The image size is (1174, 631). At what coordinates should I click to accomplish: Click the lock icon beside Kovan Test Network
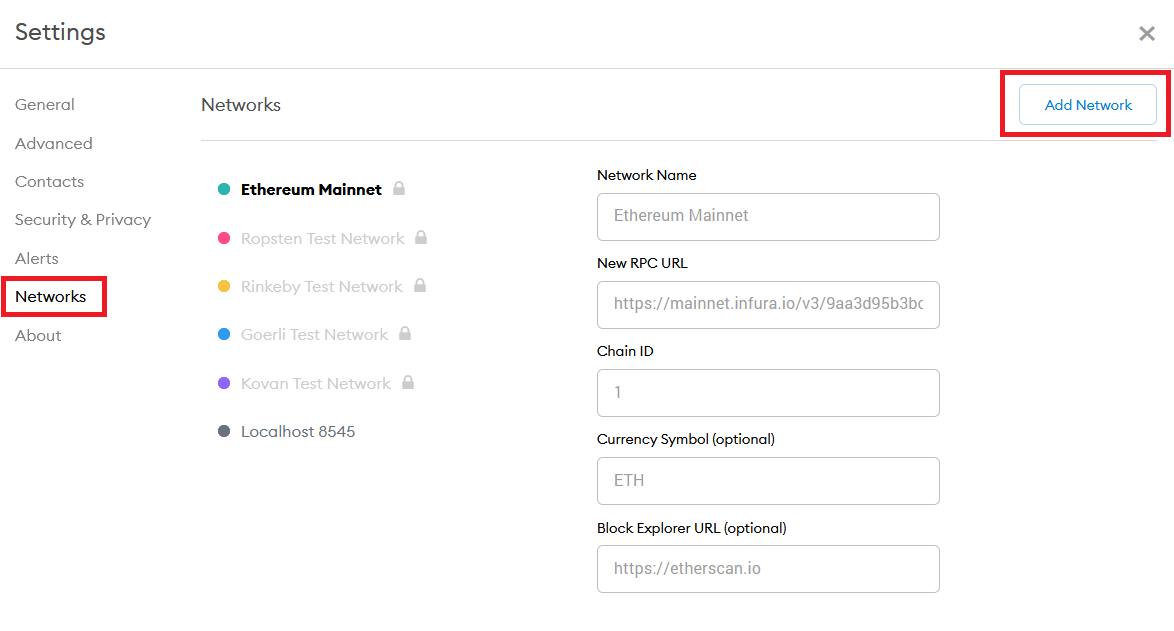coord(408,382)
